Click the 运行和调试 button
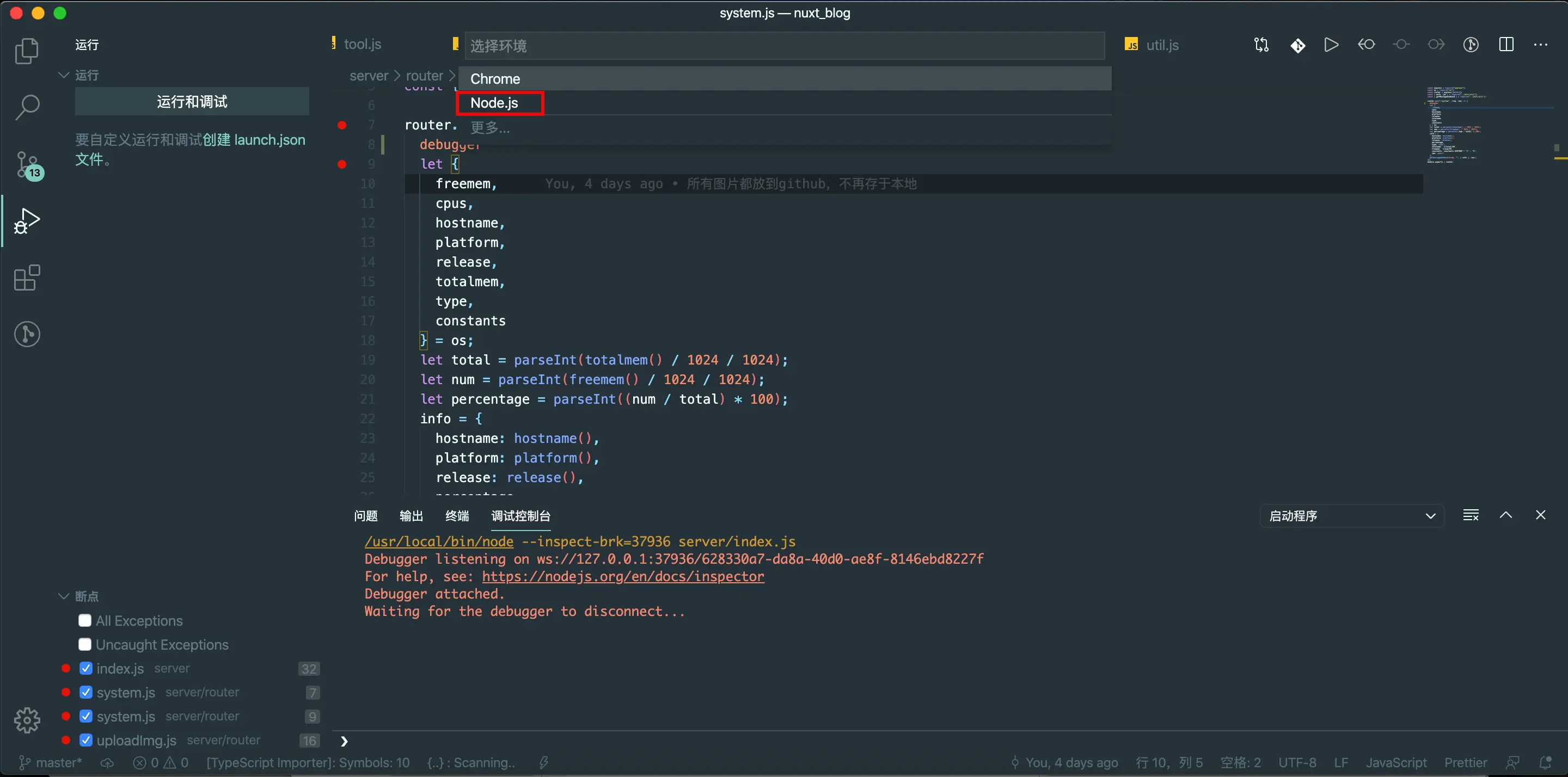Viewport: 1568px width, 777px height. pos(192,102)
